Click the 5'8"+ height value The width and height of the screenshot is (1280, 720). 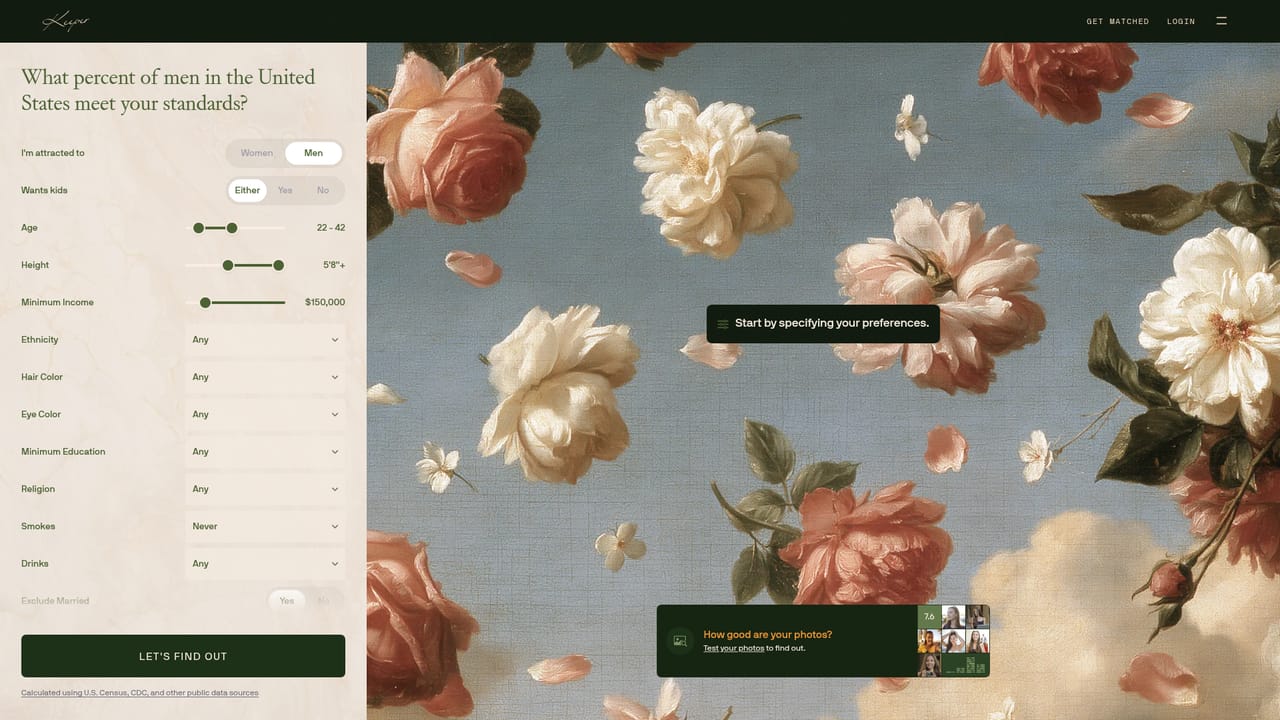click(334, 265)
